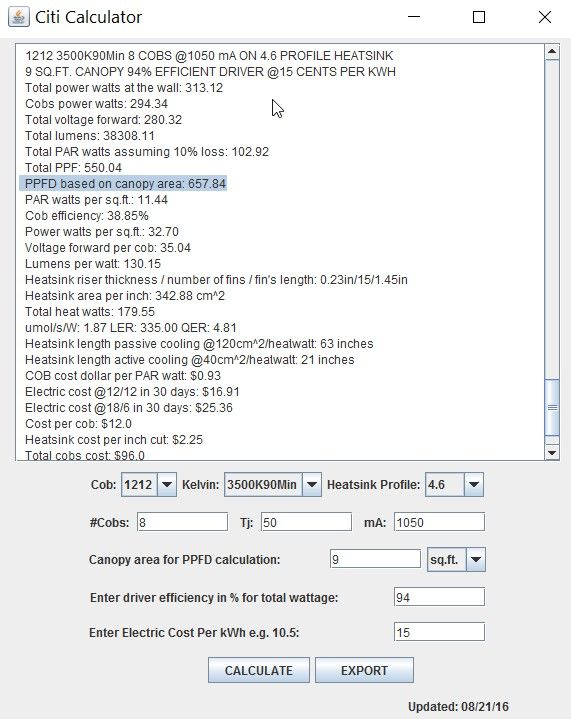The width and height of the screenshot is (571, 719).
Task: Click the scrollbar up arrow
Action: click(552, 51)
